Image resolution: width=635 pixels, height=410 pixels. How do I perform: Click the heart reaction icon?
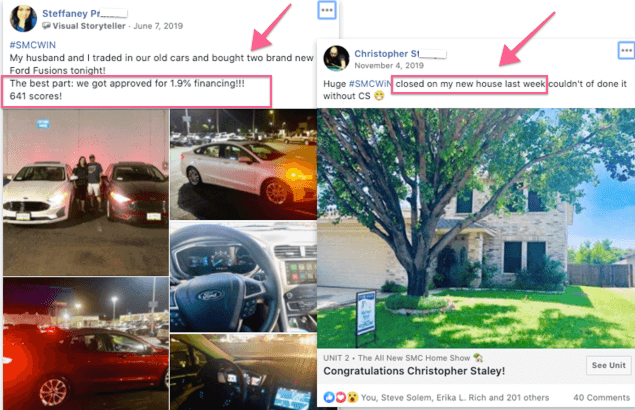(341, 397)
